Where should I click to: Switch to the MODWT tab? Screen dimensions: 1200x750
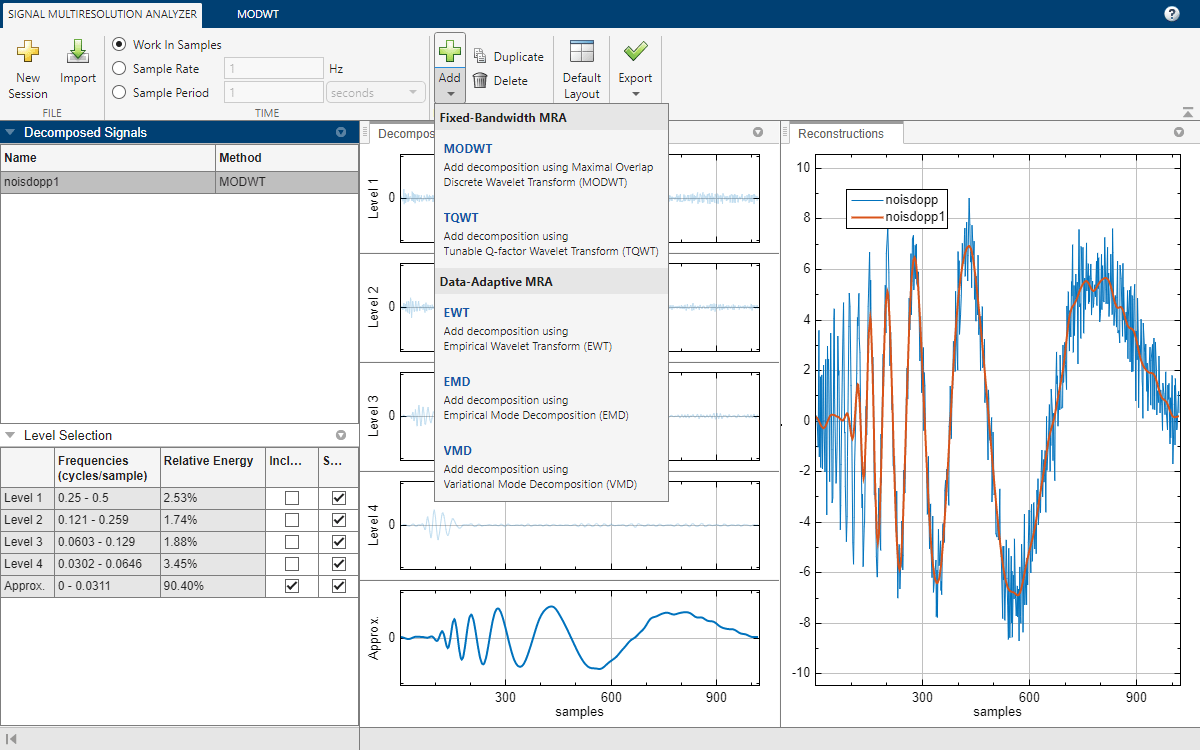pyautogui.click(x=257, y=15)
